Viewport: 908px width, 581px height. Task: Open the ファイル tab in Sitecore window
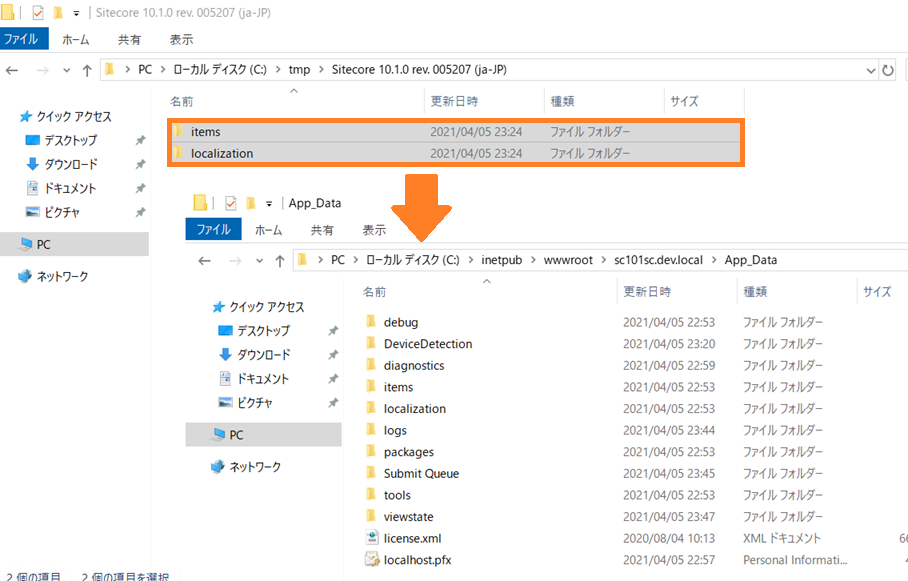pyautogui.click(x=23, y=39)
